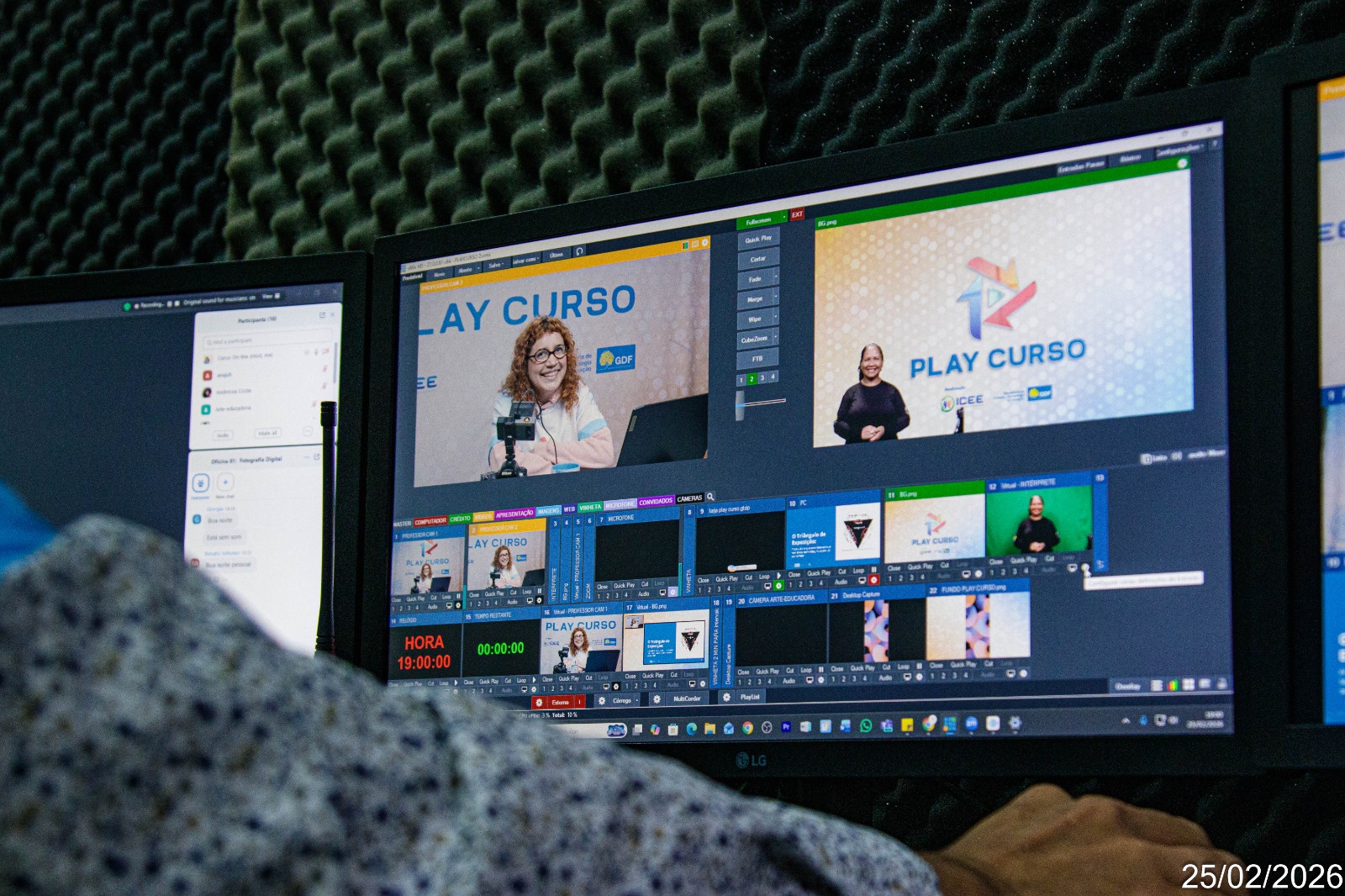The image size is (1345, 896).
Task: Click Cut on input 7 MICROFONE
Action: pos(645,584)
